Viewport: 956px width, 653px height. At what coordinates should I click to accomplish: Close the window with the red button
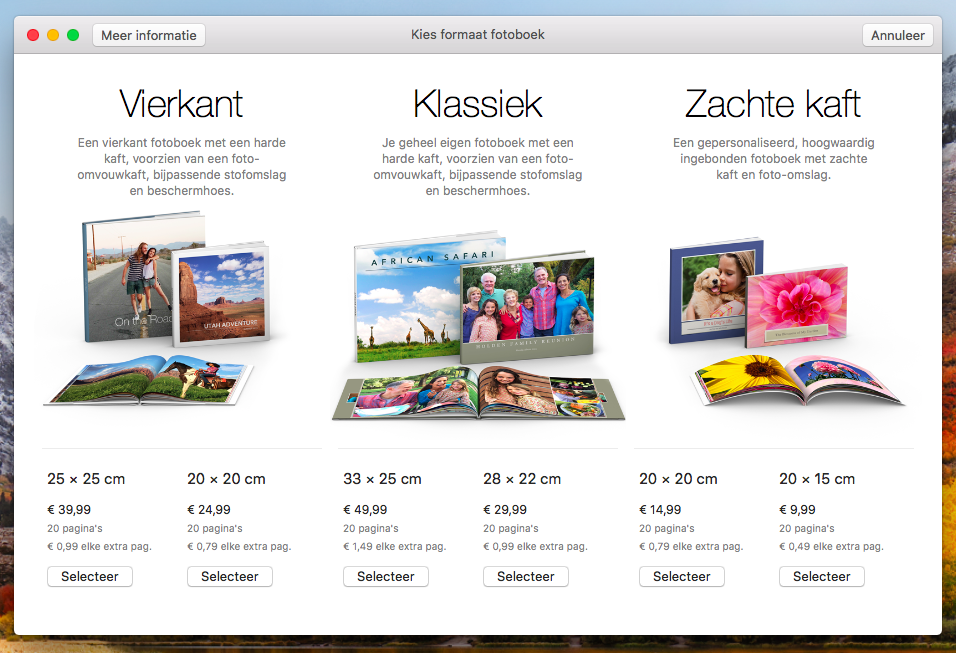[33, 35]
